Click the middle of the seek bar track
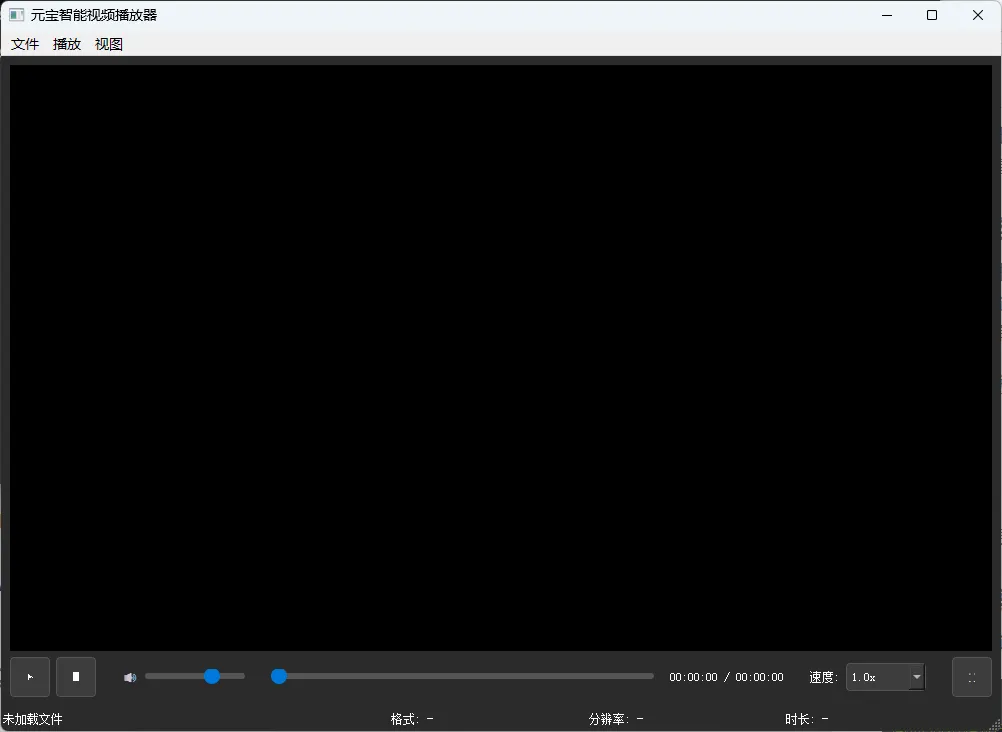Screen dimensions: 1002x732 (x=463, y=676)
